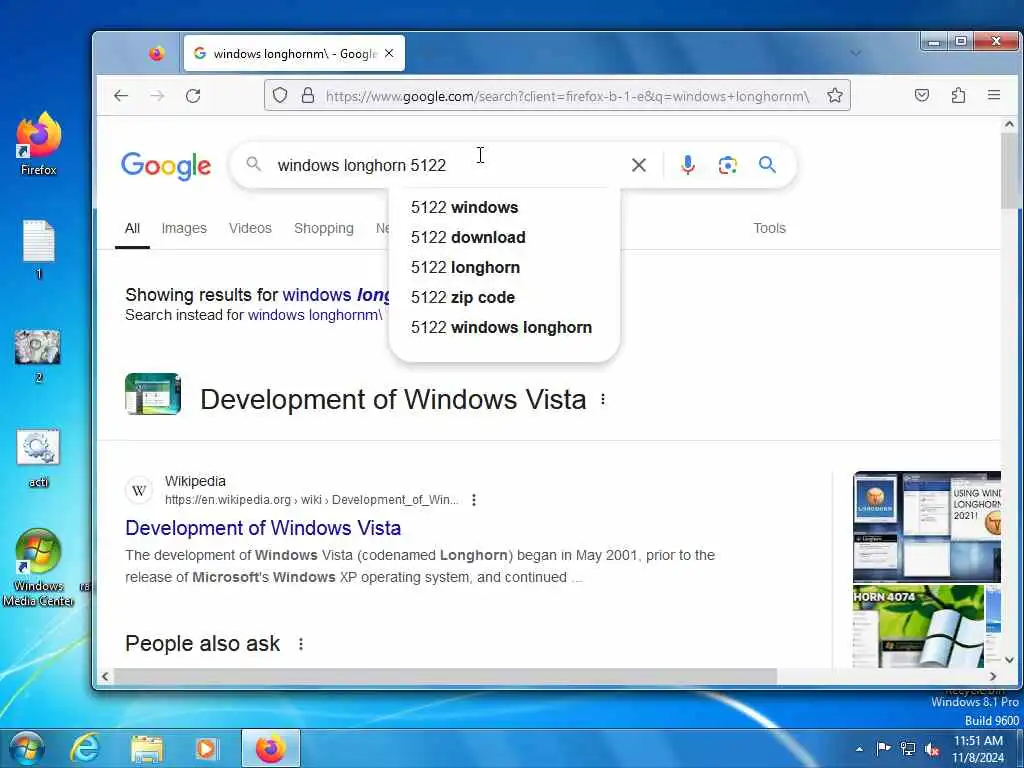Open the HORN 4074 green thumbnail
The height and width of the screenshot is (768, 1024).
918,626
